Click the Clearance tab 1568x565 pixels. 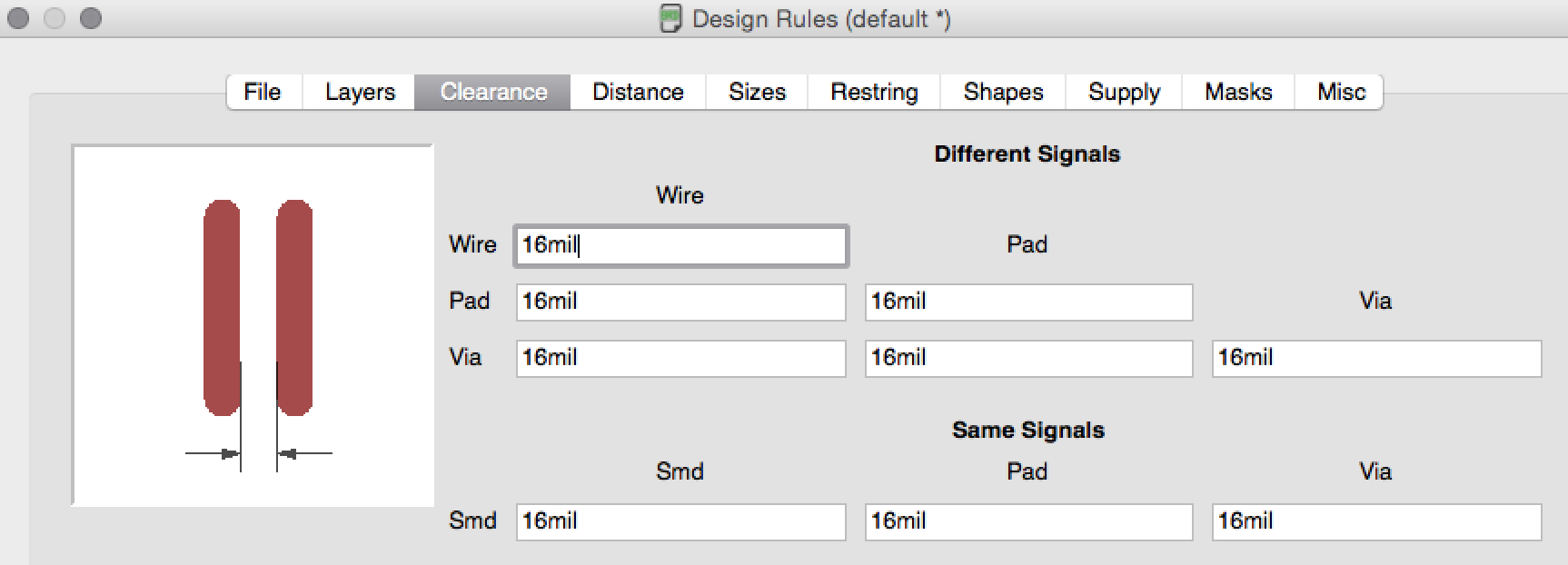(493, 92)
